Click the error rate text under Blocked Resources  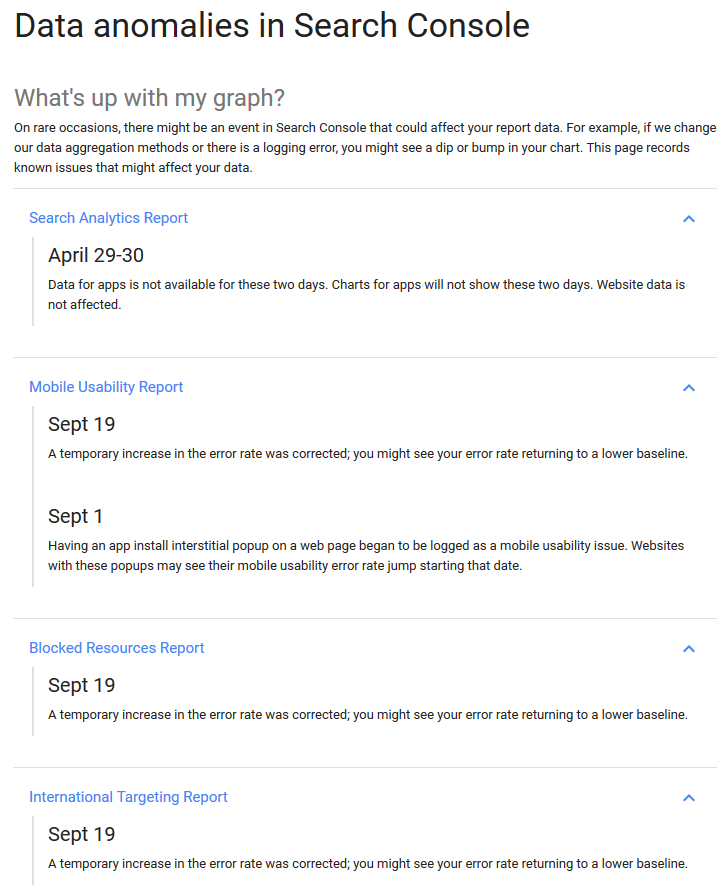tap(368, 715)
